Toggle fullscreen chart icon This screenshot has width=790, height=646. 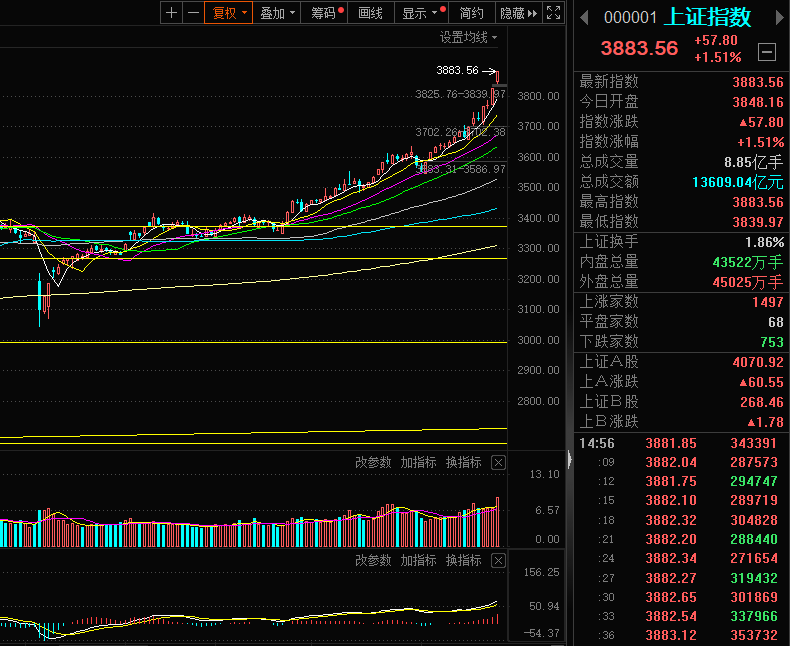[553, 13]
